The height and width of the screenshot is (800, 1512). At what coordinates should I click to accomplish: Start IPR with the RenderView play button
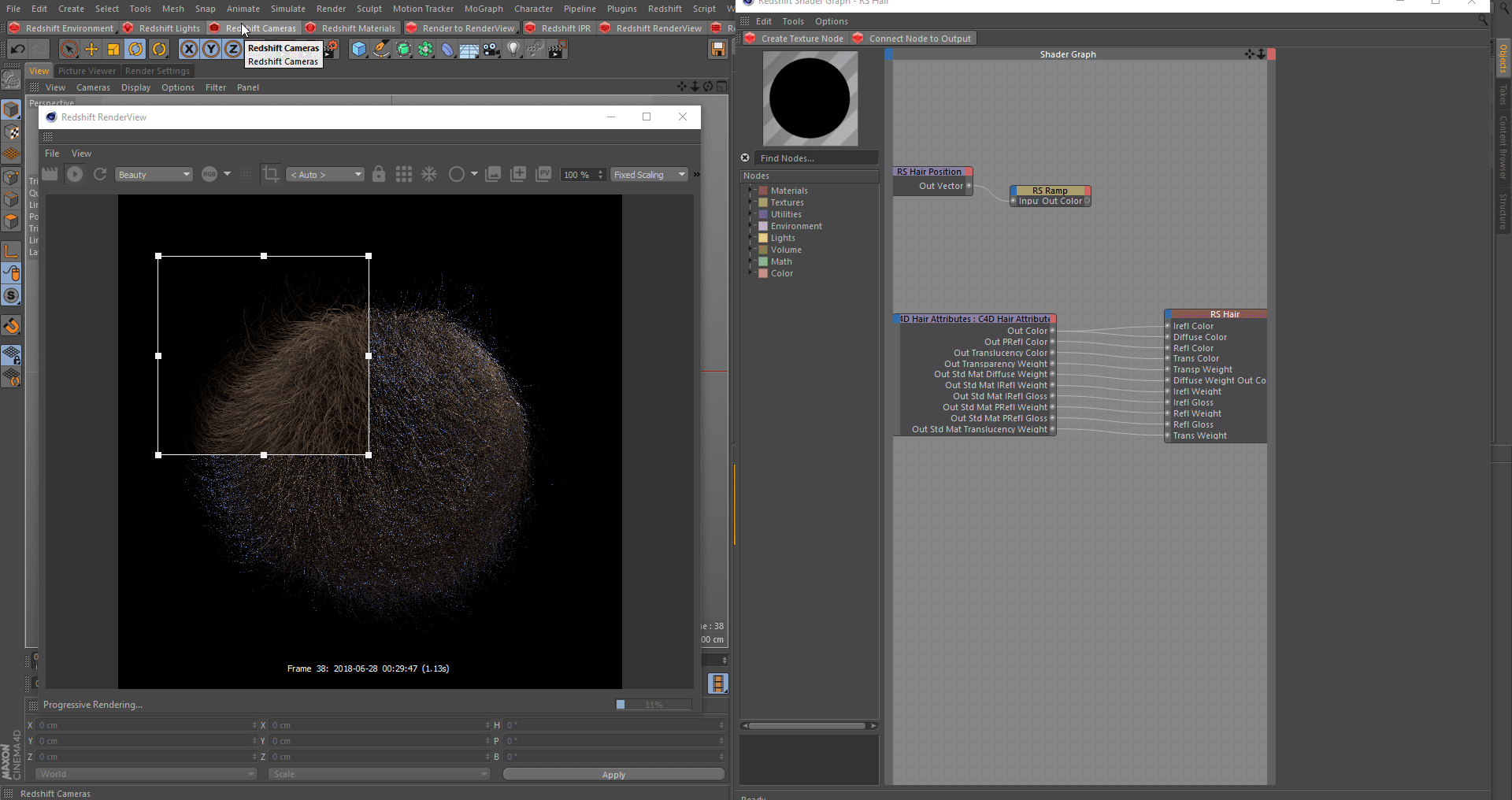coord(75,174)
